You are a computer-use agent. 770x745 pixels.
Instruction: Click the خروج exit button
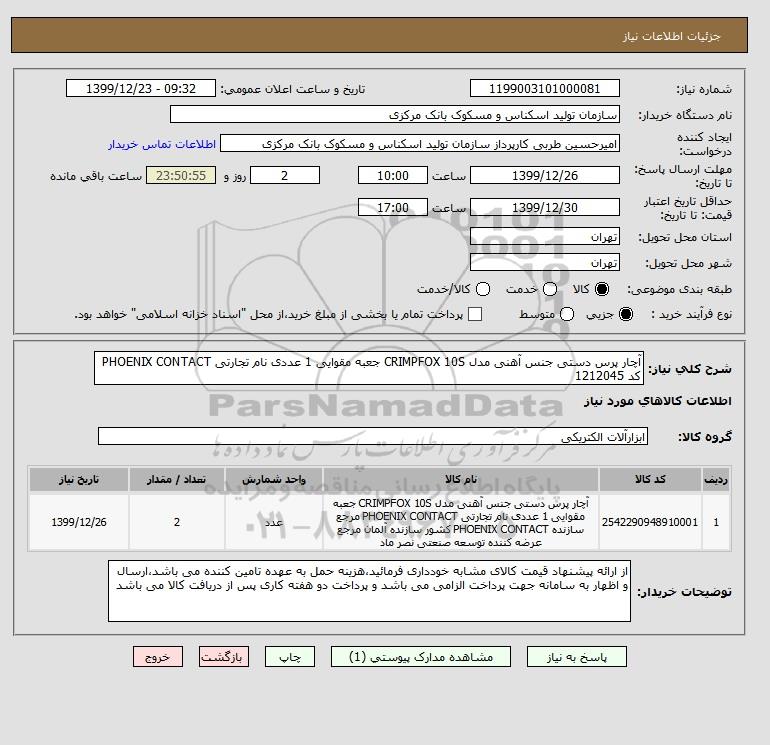coord(158,657)
